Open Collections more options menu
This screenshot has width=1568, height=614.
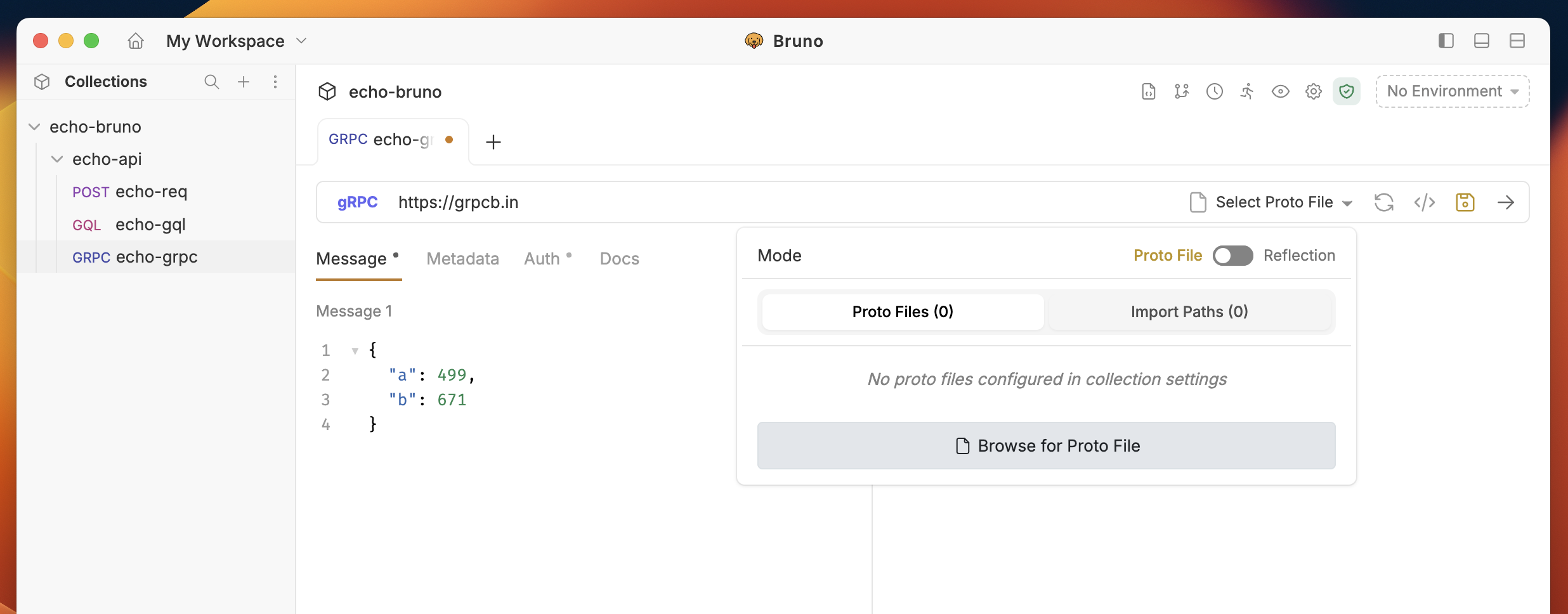[x=275, y=82]
